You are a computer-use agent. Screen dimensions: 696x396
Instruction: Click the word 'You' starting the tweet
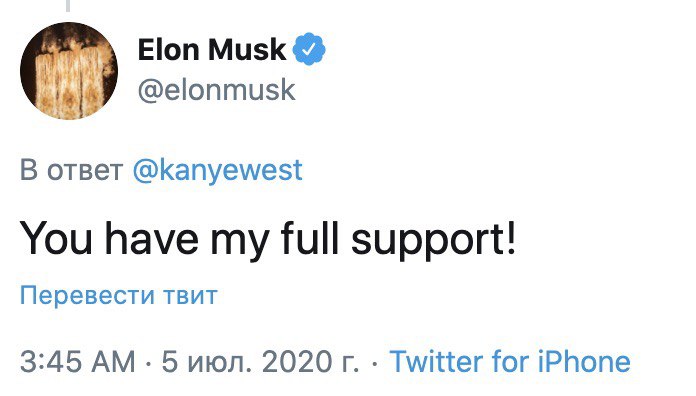tap(56, 239)
